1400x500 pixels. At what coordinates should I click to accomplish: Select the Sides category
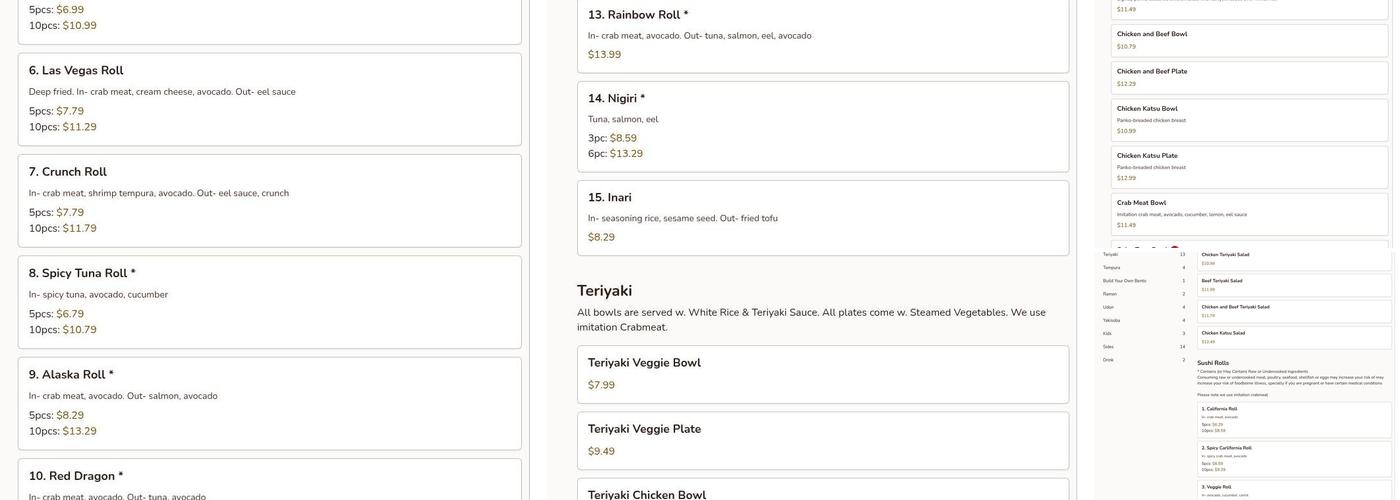1110,347
